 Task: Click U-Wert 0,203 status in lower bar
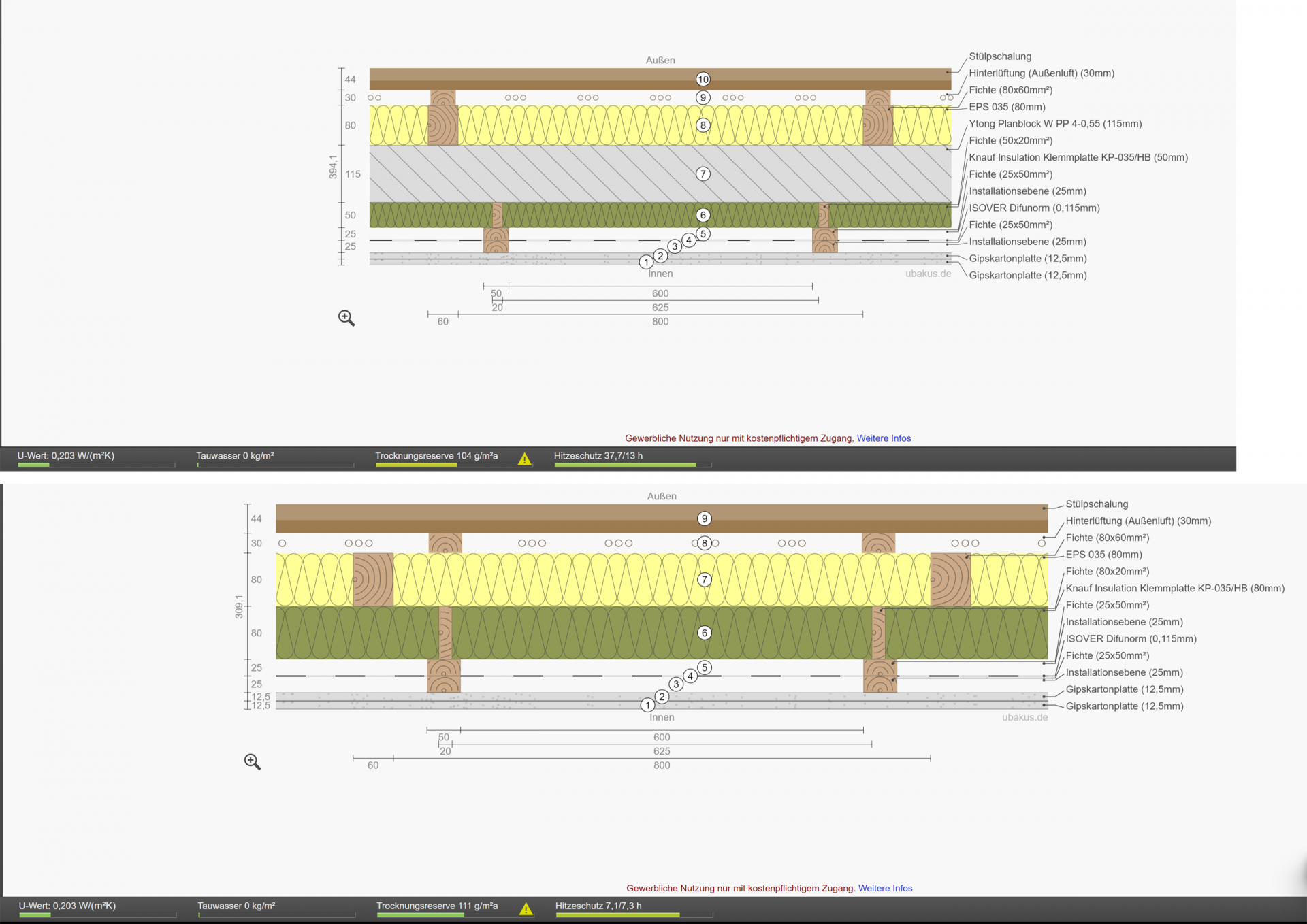tap(67, 906)
